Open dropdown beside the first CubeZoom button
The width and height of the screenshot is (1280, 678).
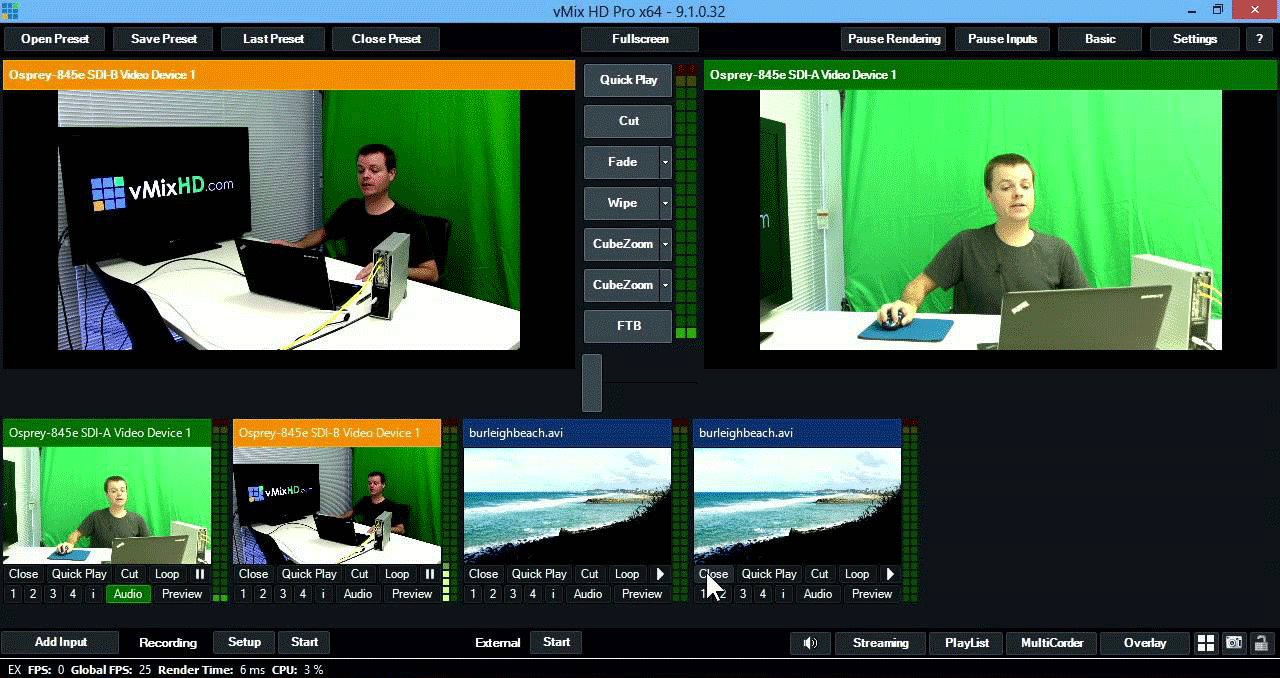point(666,244)
